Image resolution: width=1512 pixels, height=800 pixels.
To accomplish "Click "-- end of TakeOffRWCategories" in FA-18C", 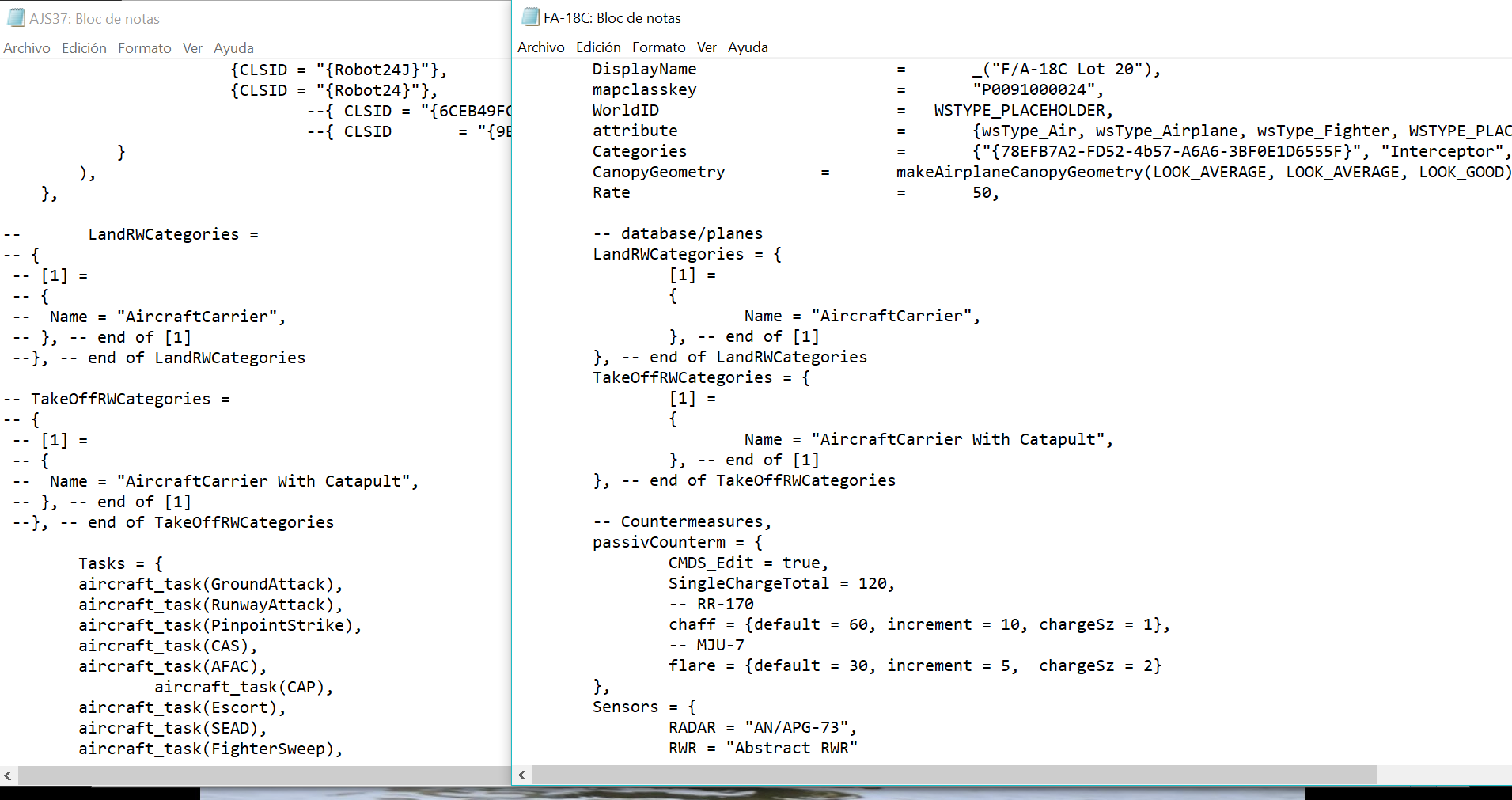I will (759, 480).
